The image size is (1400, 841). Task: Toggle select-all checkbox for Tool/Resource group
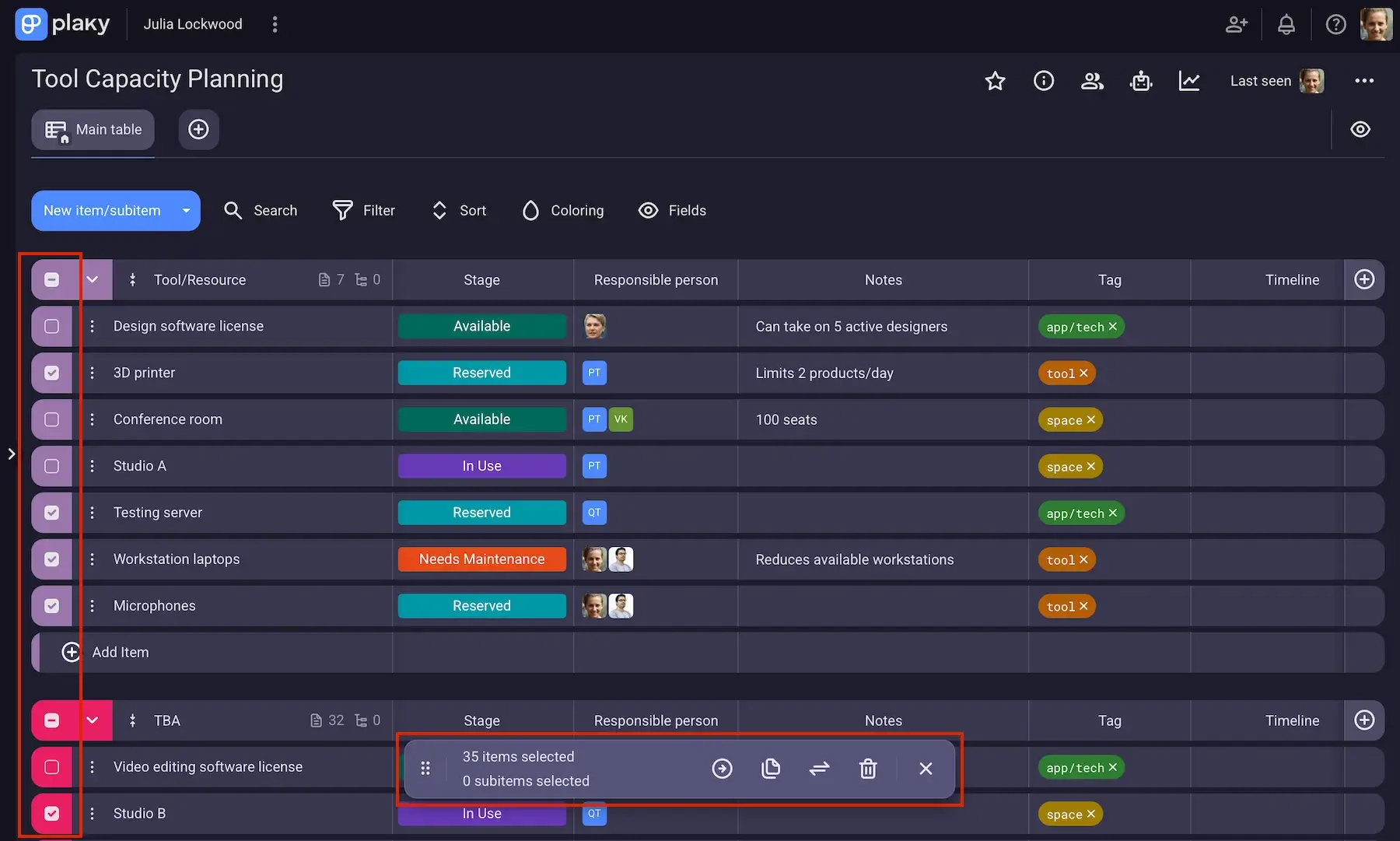[51, 280]
